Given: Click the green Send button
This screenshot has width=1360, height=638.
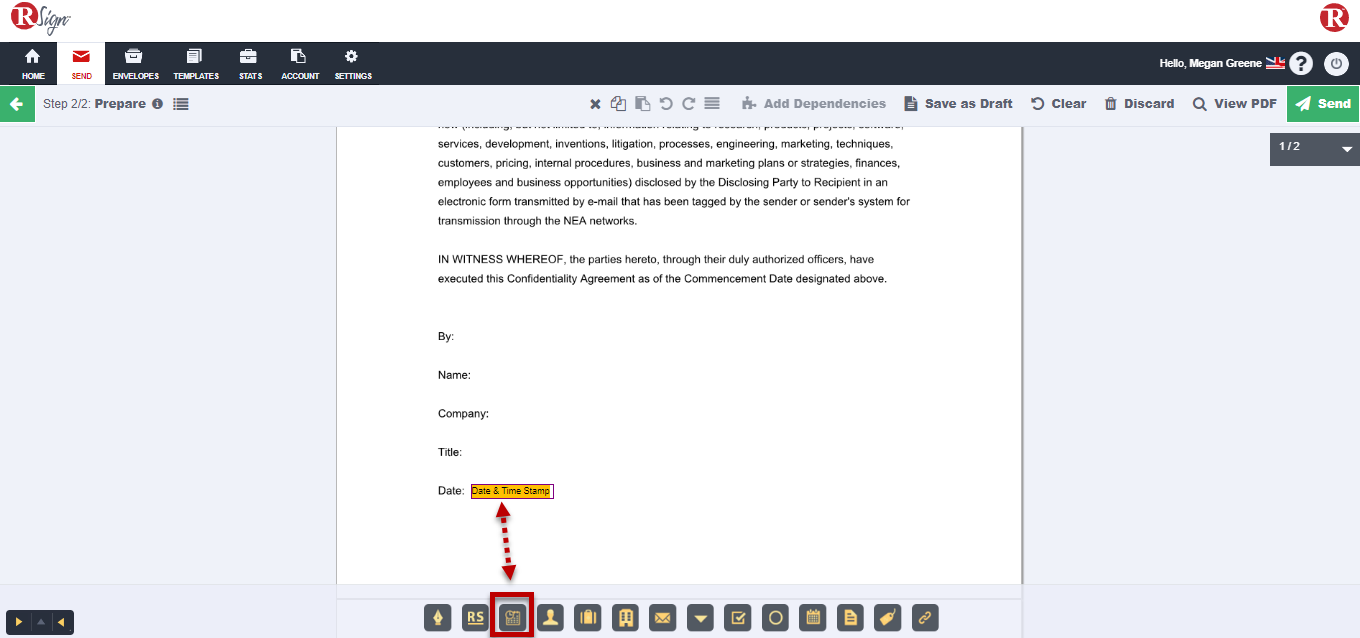Looking at the screenshot, I should [1323, 104].
